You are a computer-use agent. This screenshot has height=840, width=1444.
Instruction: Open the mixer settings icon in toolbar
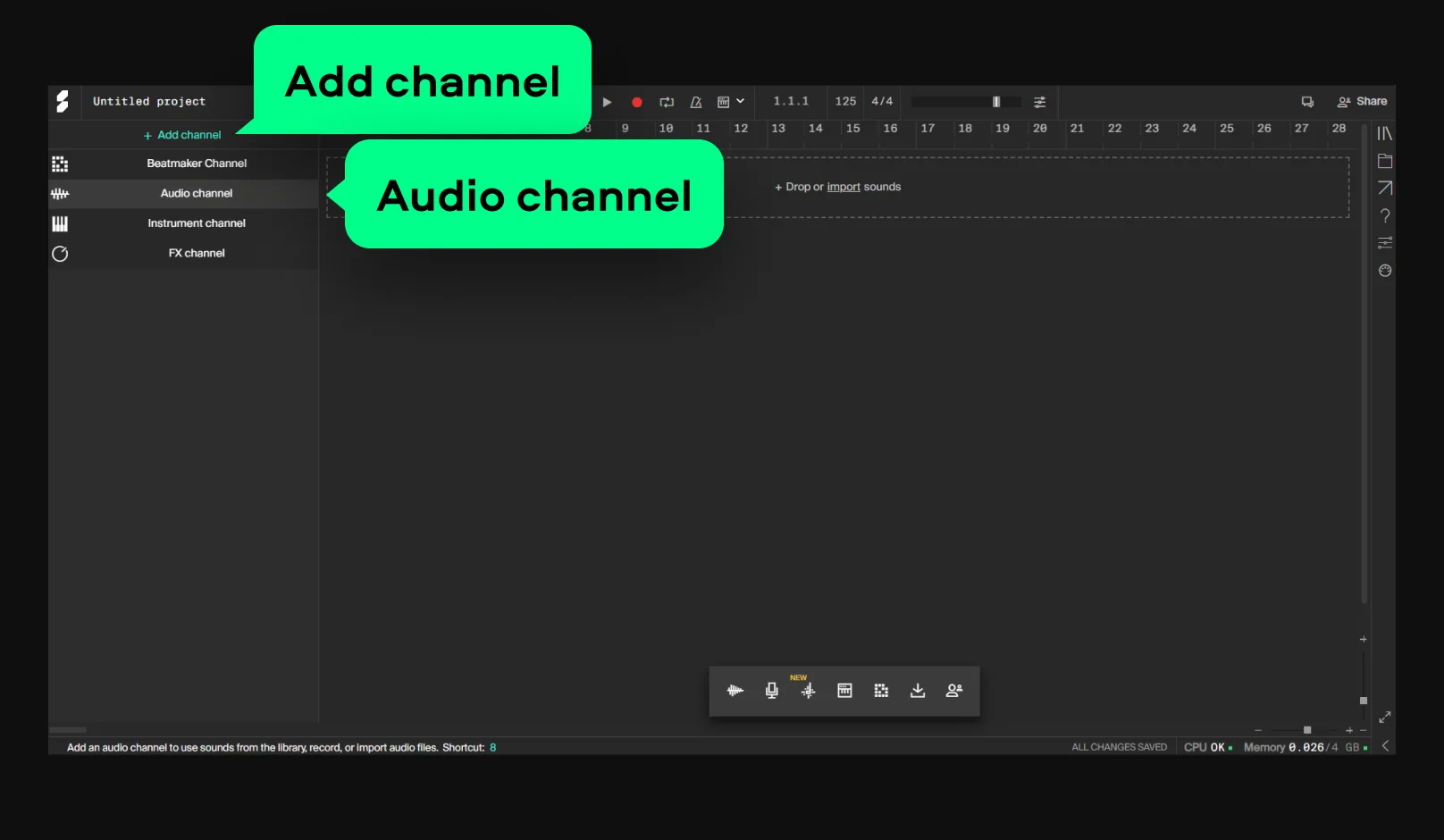pos(1039,103)
